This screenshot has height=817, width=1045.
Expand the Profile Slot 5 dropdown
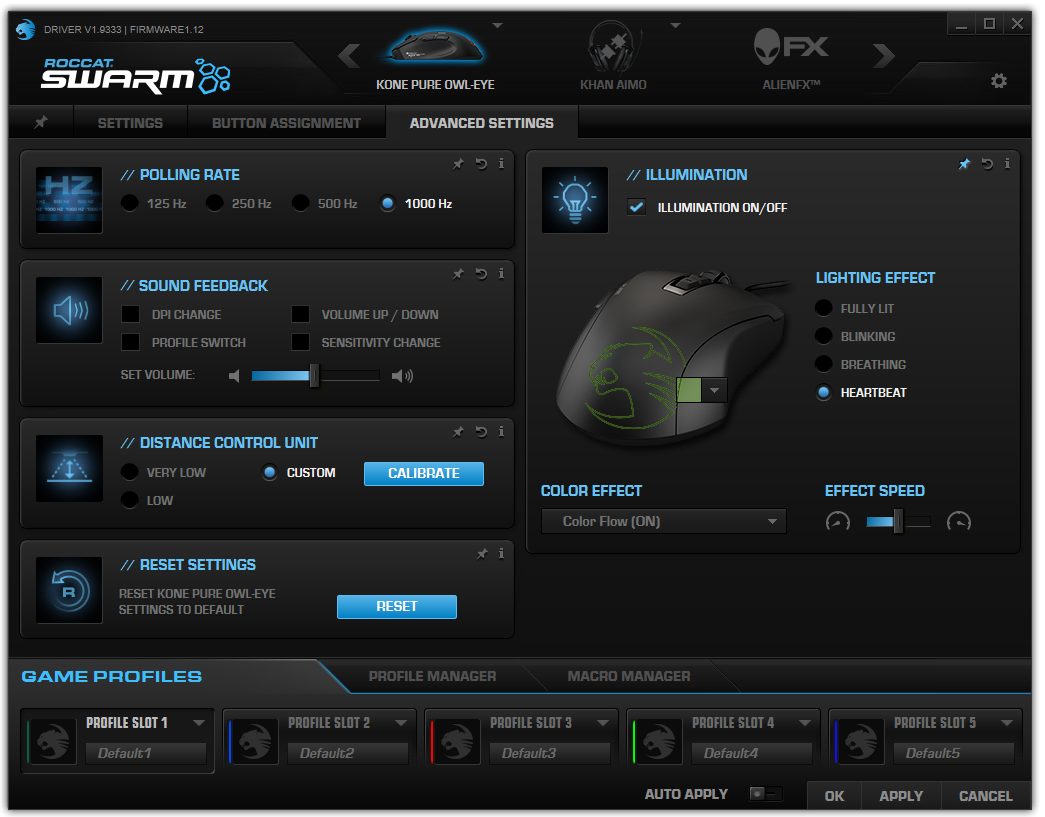coord(1006,723)
